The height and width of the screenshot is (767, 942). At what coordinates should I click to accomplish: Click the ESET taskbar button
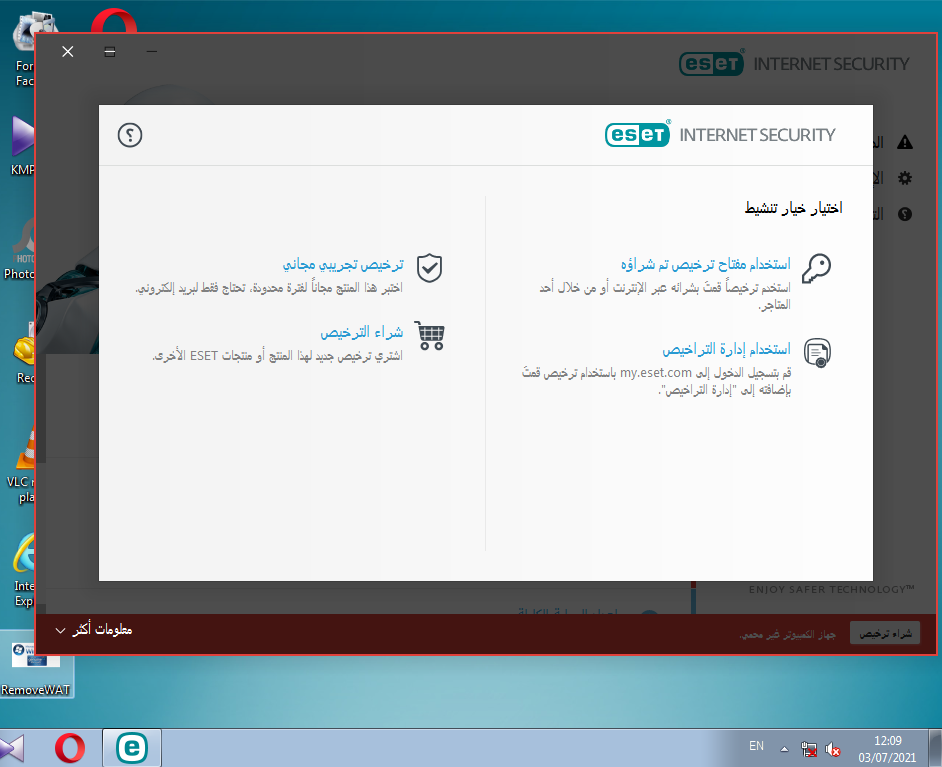(132, 748)
